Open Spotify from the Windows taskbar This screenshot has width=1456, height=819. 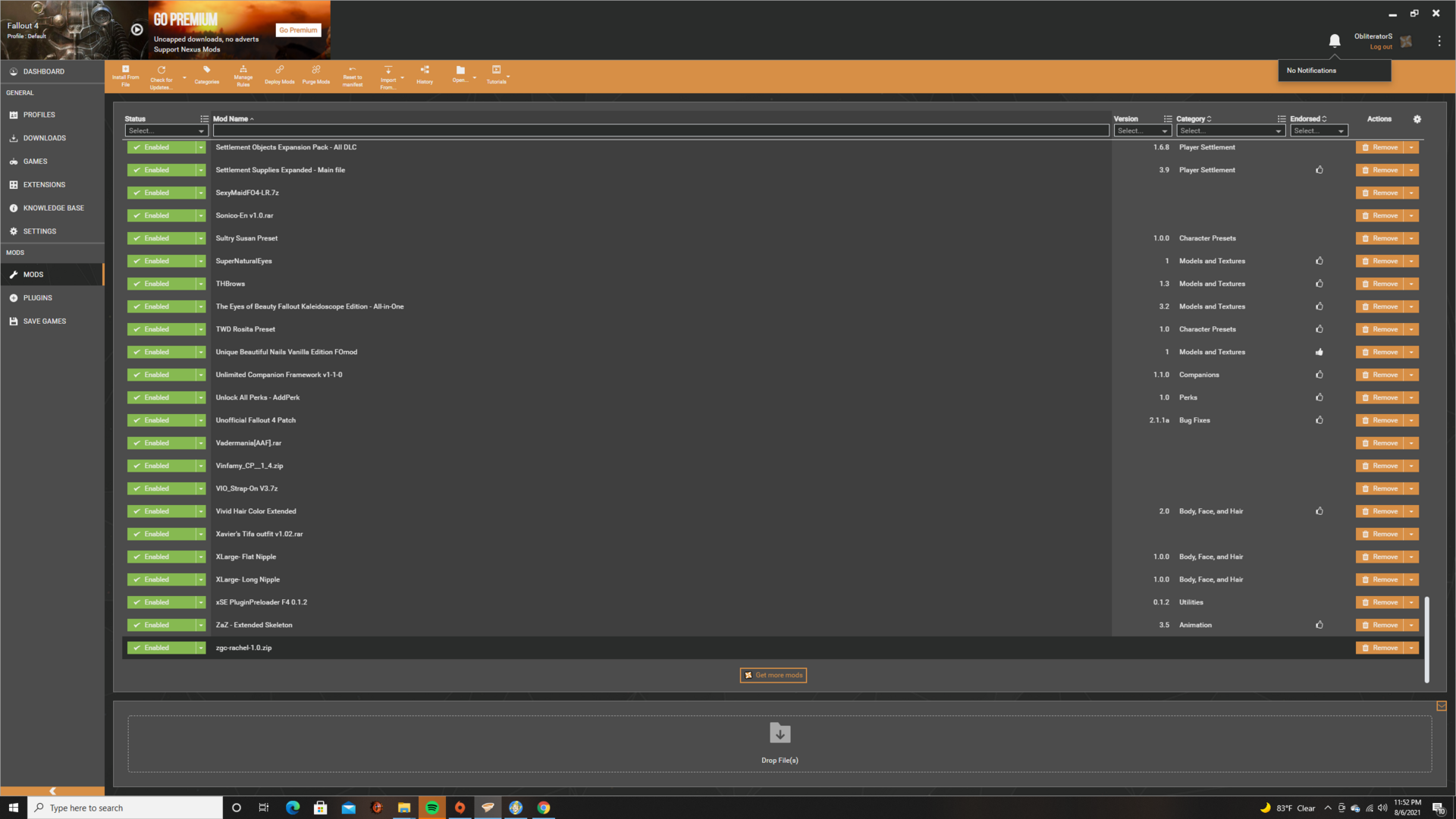tap(431, 808)
